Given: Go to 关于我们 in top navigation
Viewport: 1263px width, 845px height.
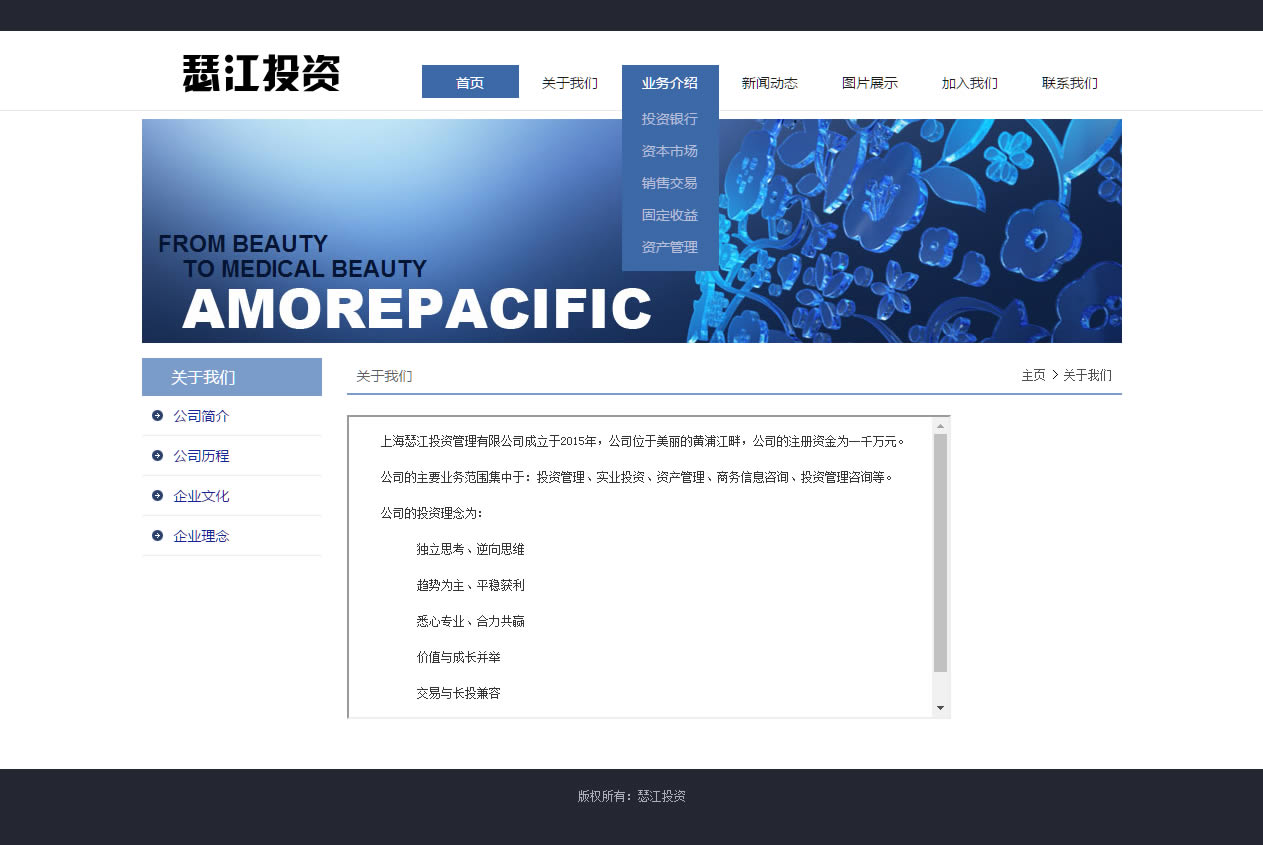Looking at the screenshot, I should tap(570, 83).
